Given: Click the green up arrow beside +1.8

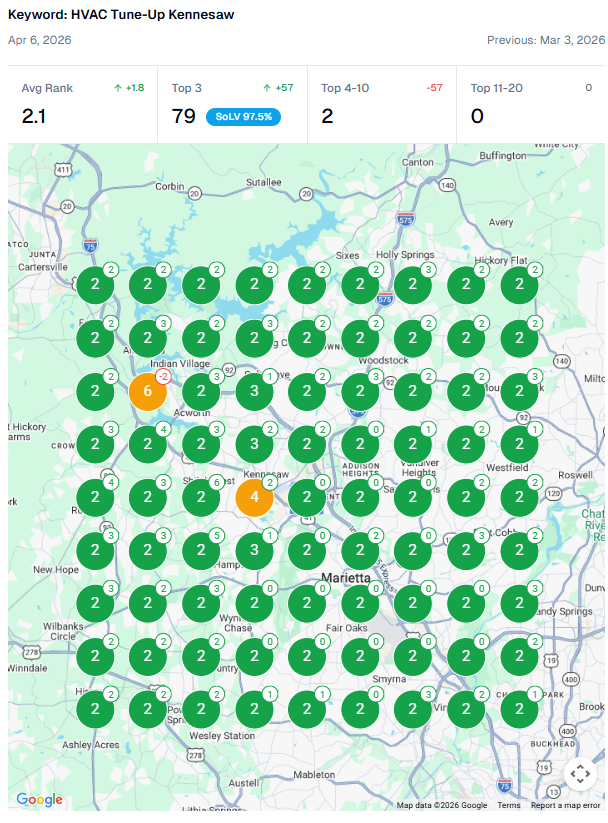Looking at the screenshot, I should coord(118,88).
